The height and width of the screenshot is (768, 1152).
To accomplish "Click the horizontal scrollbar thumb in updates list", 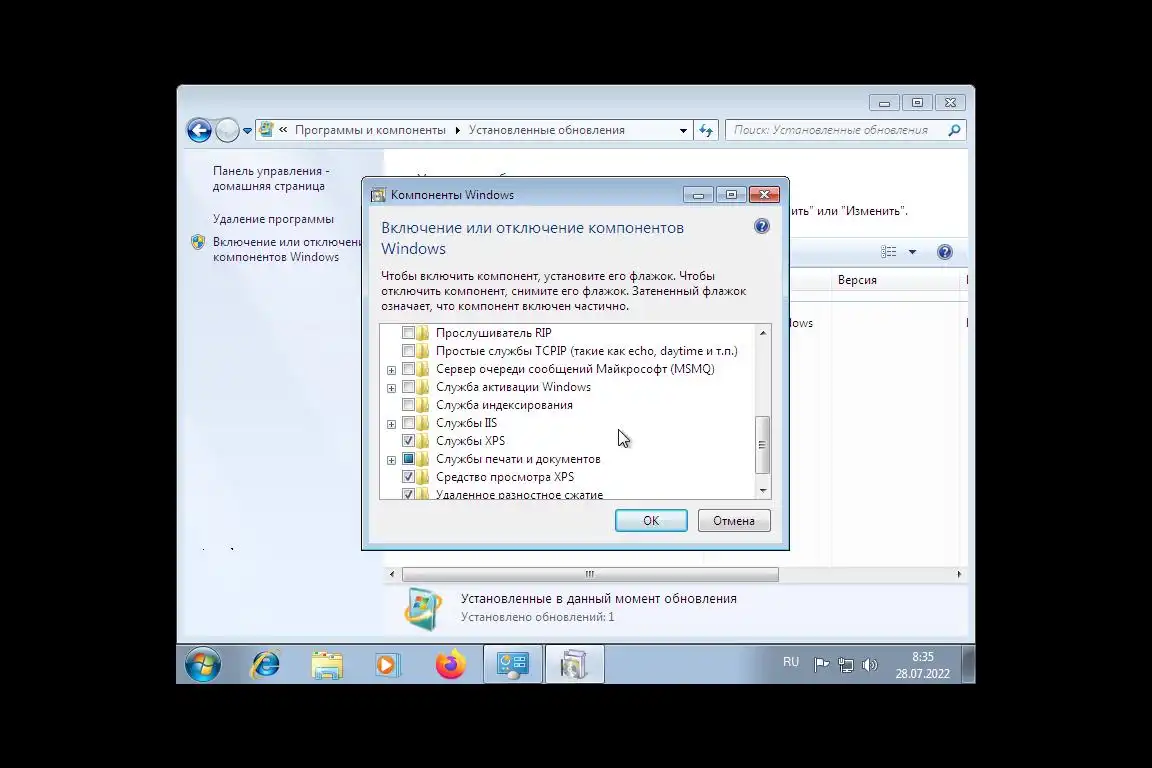I will coord(590,574).
